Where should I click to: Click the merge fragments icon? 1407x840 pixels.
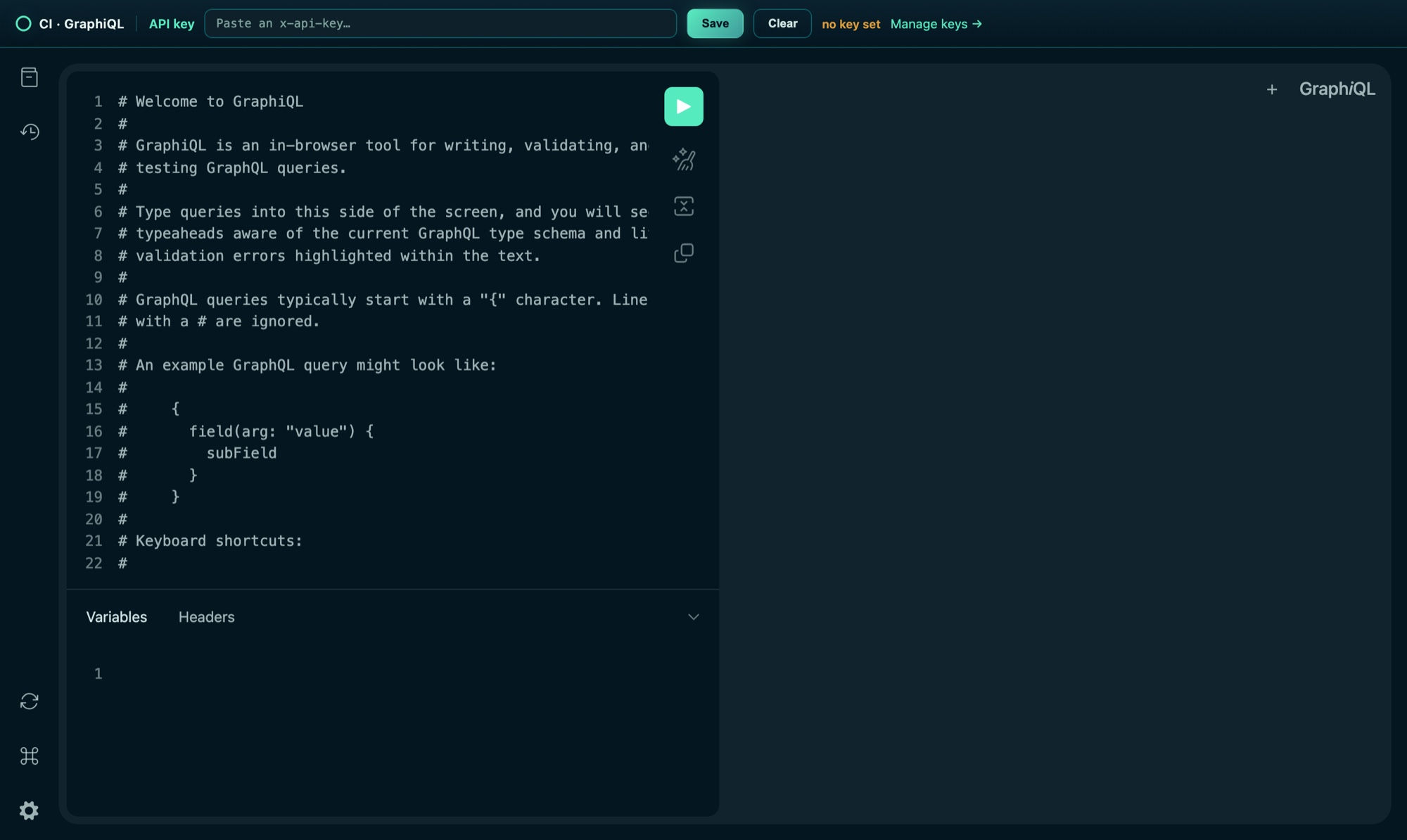click(683, 206)
